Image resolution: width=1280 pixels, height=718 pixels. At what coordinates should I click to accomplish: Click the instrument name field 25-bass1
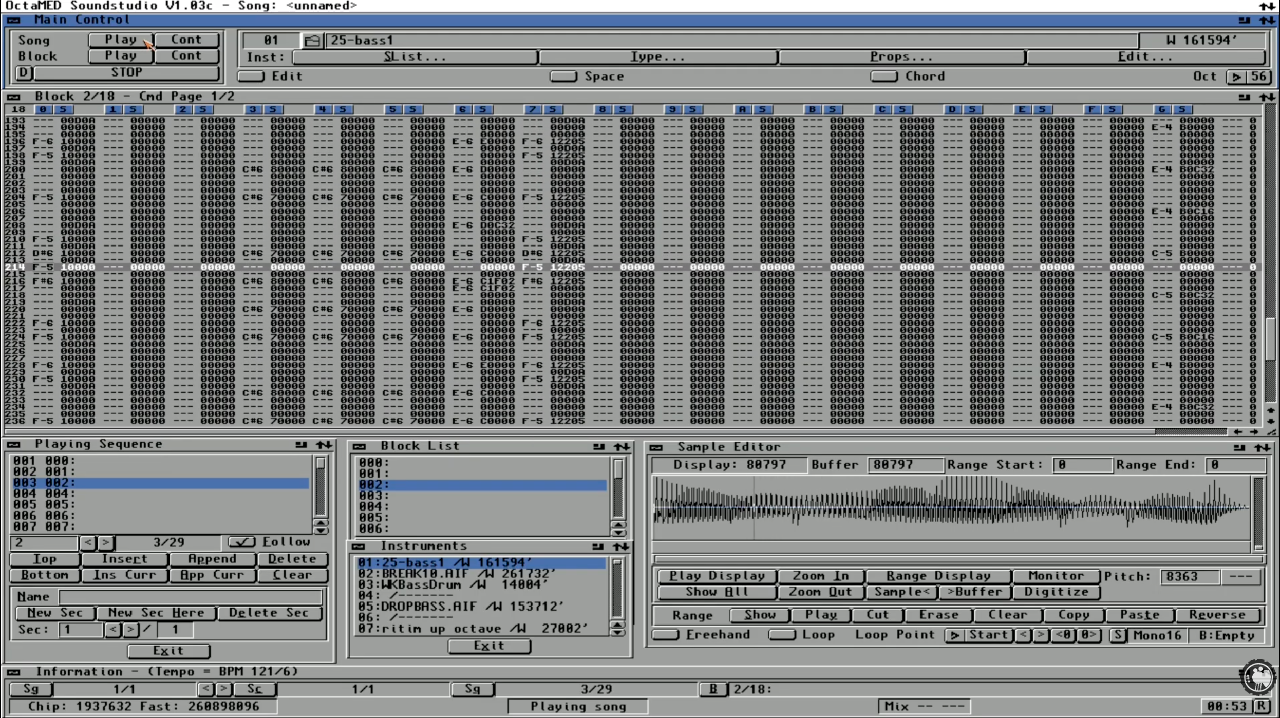tap(731, 41)
